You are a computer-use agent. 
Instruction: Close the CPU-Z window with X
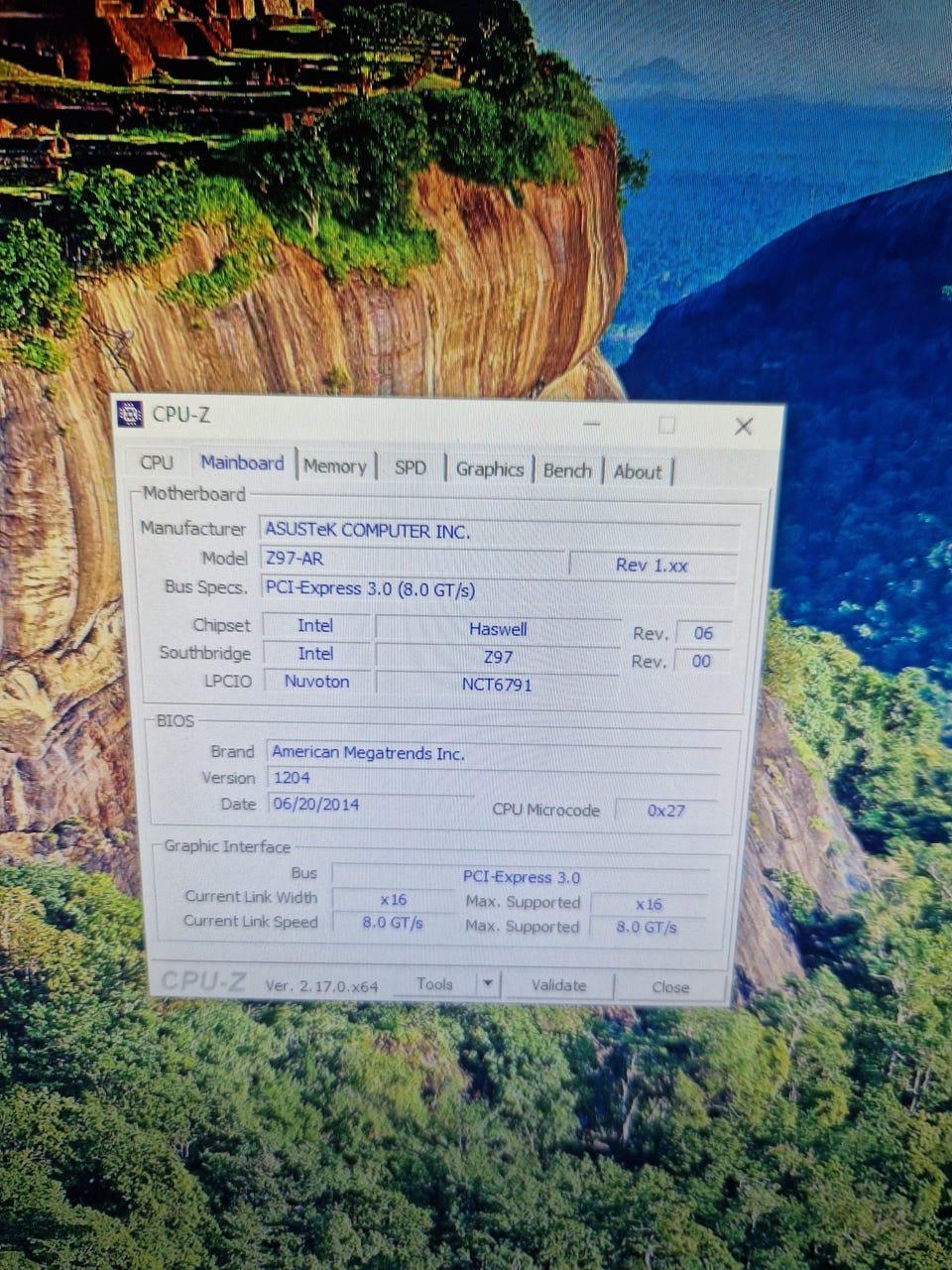pyautogui.click(x=743, y=427)
